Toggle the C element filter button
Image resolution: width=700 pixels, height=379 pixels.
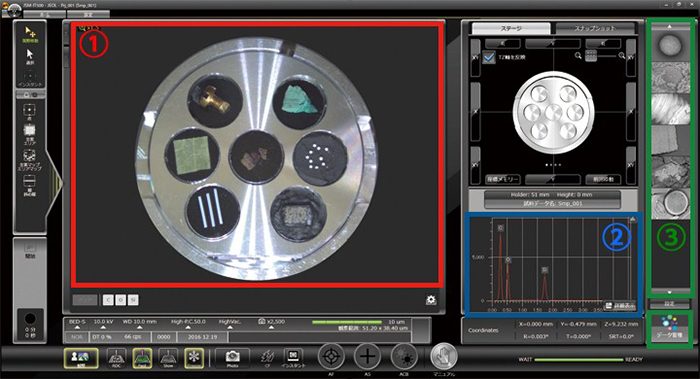pos(108,300)
